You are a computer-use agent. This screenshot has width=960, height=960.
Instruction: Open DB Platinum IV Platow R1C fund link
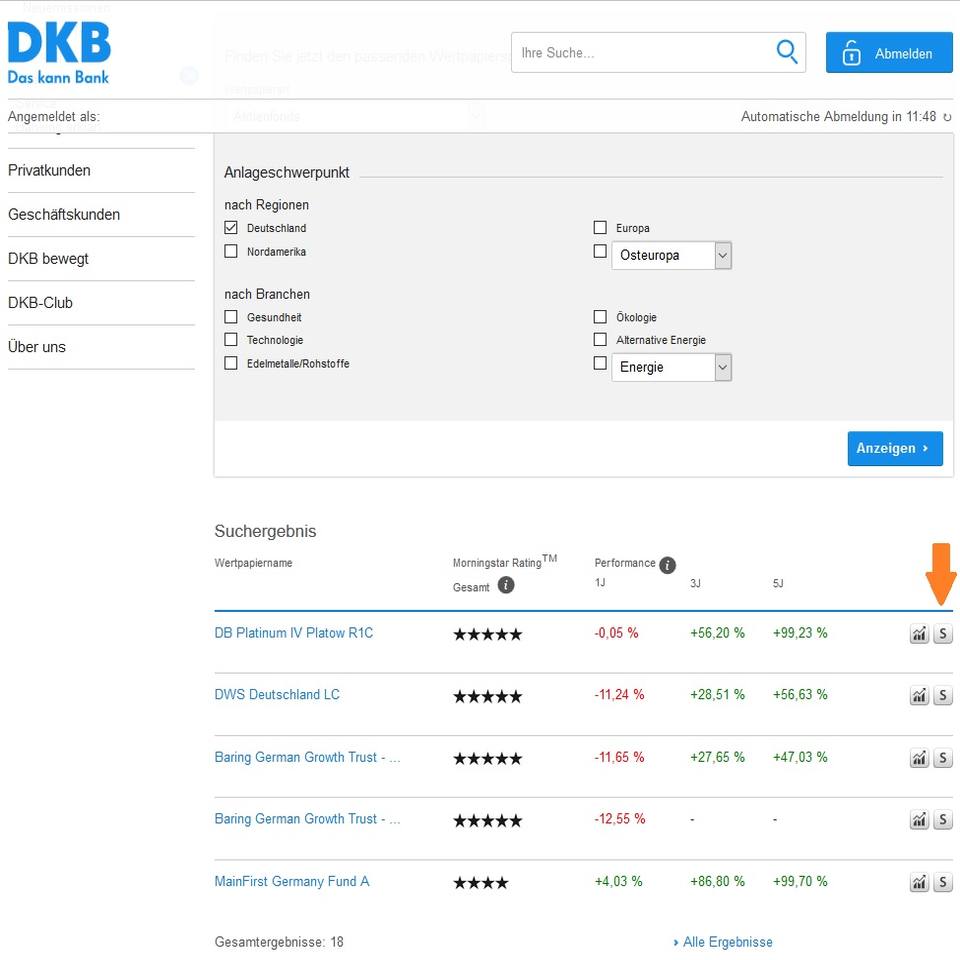(x=293, y=633)
